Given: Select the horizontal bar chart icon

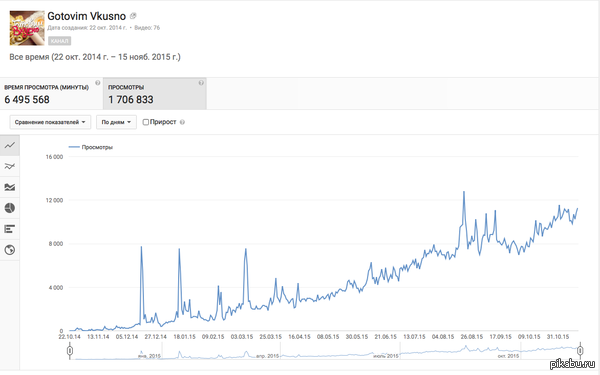Looking at the screenshot, I should coord(10,229).
